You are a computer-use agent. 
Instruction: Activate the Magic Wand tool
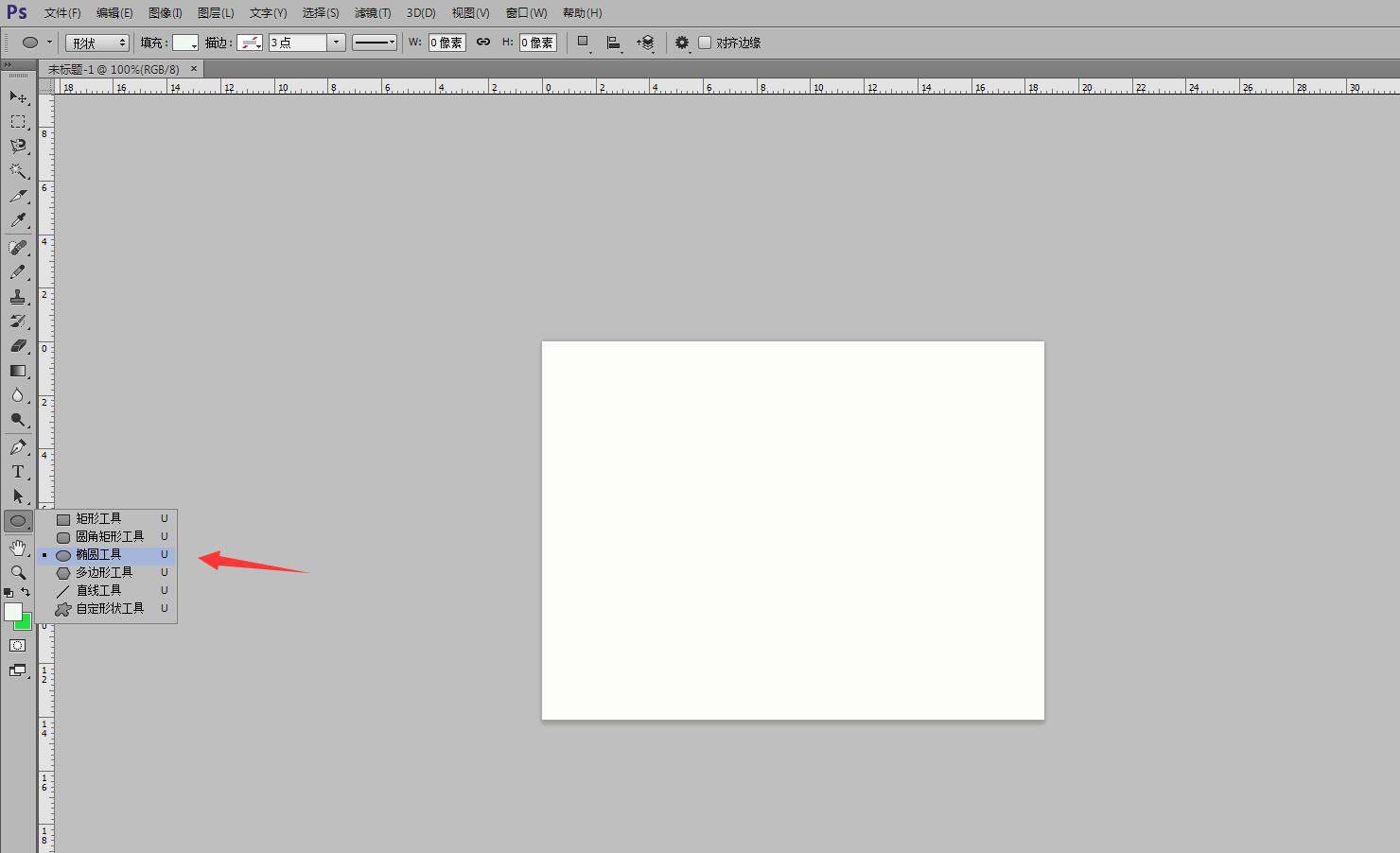click(18, 171)
